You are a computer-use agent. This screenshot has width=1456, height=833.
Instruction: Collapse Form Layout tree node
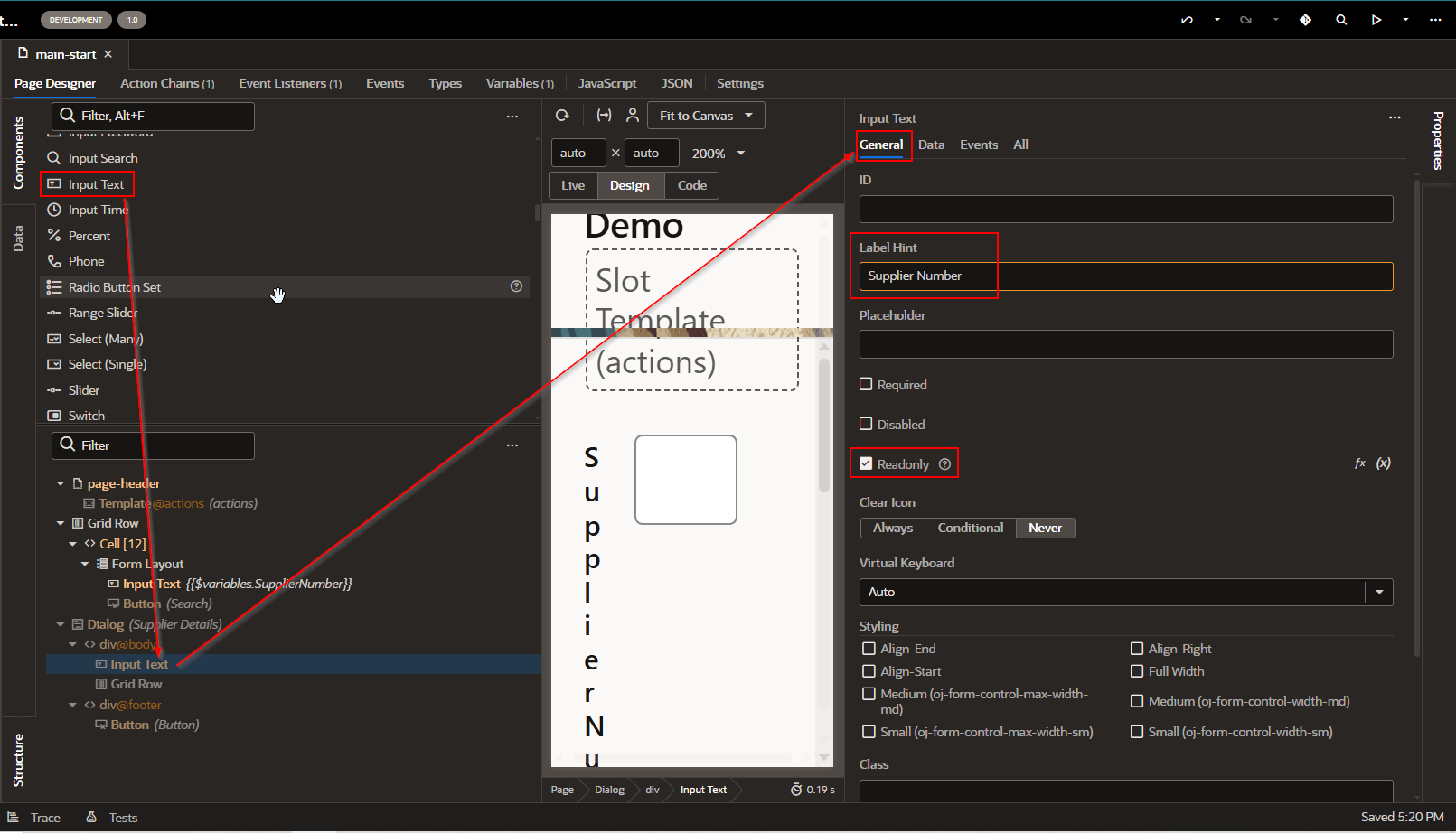[85, 564]
